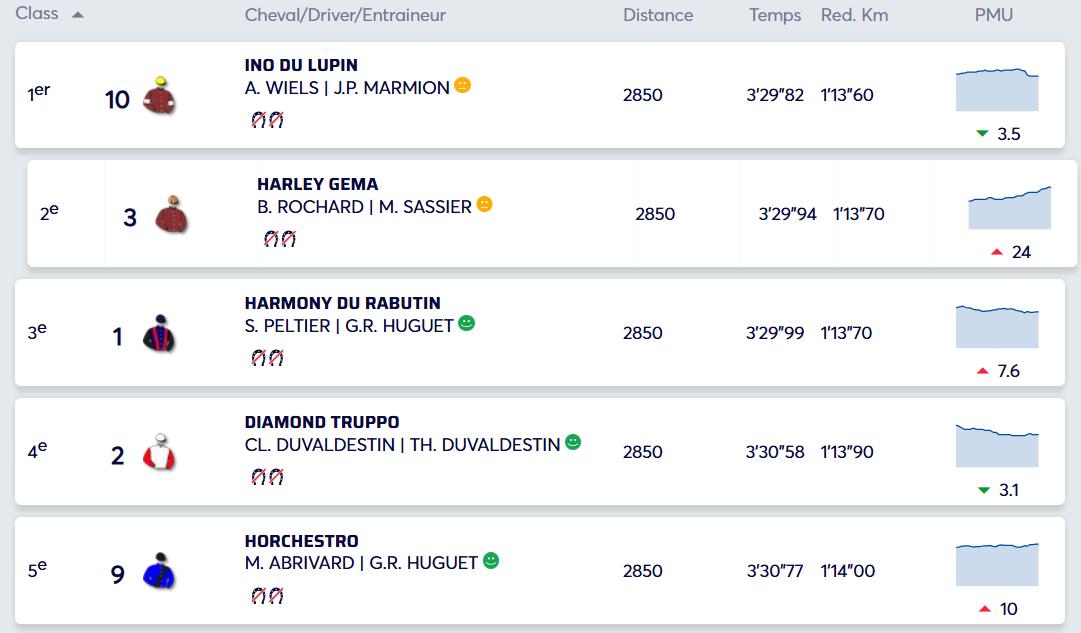
Task: Click the white-red silks icon for Diamond Truppo
Action: click(x=158, y=453)
